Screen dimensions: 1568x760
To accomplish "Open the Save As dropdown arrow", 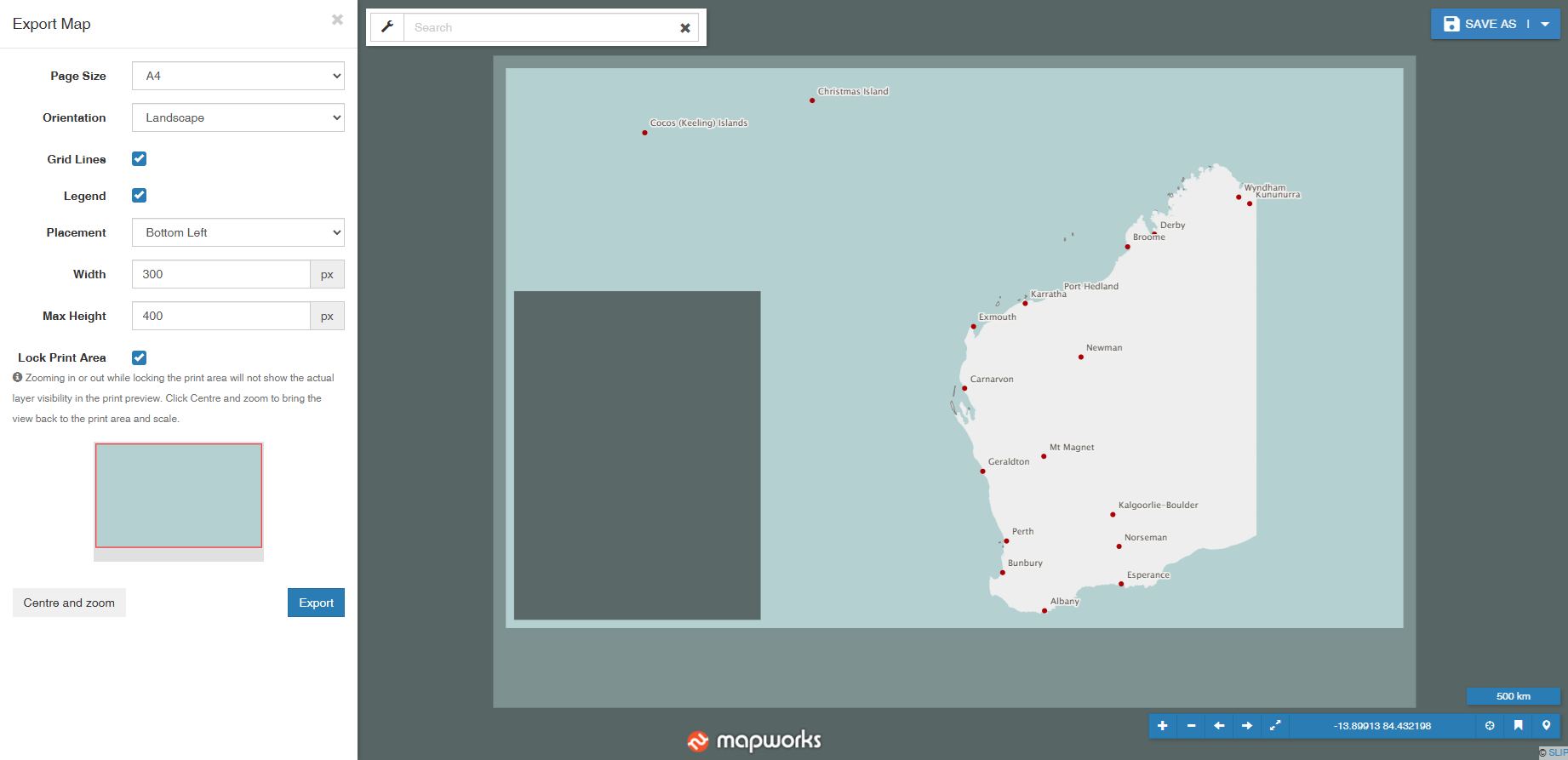I will [x=1545, y=24].
